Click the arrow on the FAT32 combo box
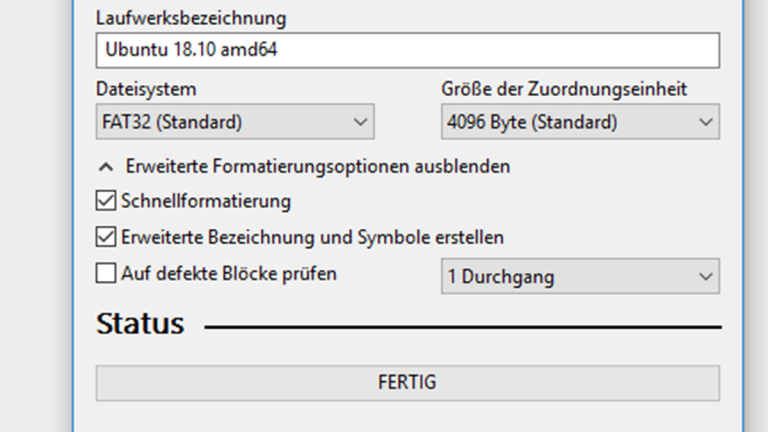This screenshot has width=768, height=432. (x=360, y=123)
